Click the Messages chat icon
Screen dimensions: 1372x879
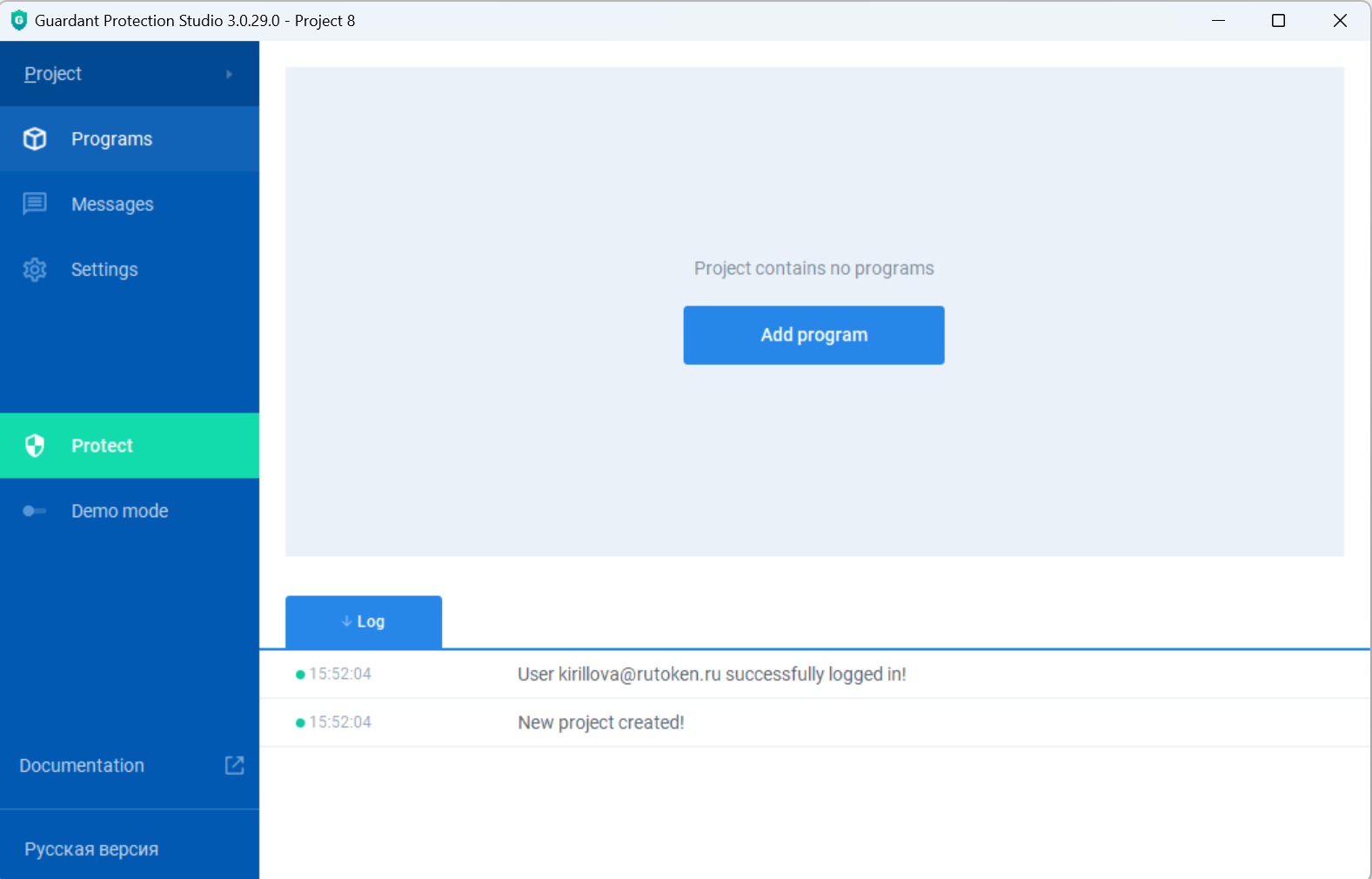click(x=35, y=204)
